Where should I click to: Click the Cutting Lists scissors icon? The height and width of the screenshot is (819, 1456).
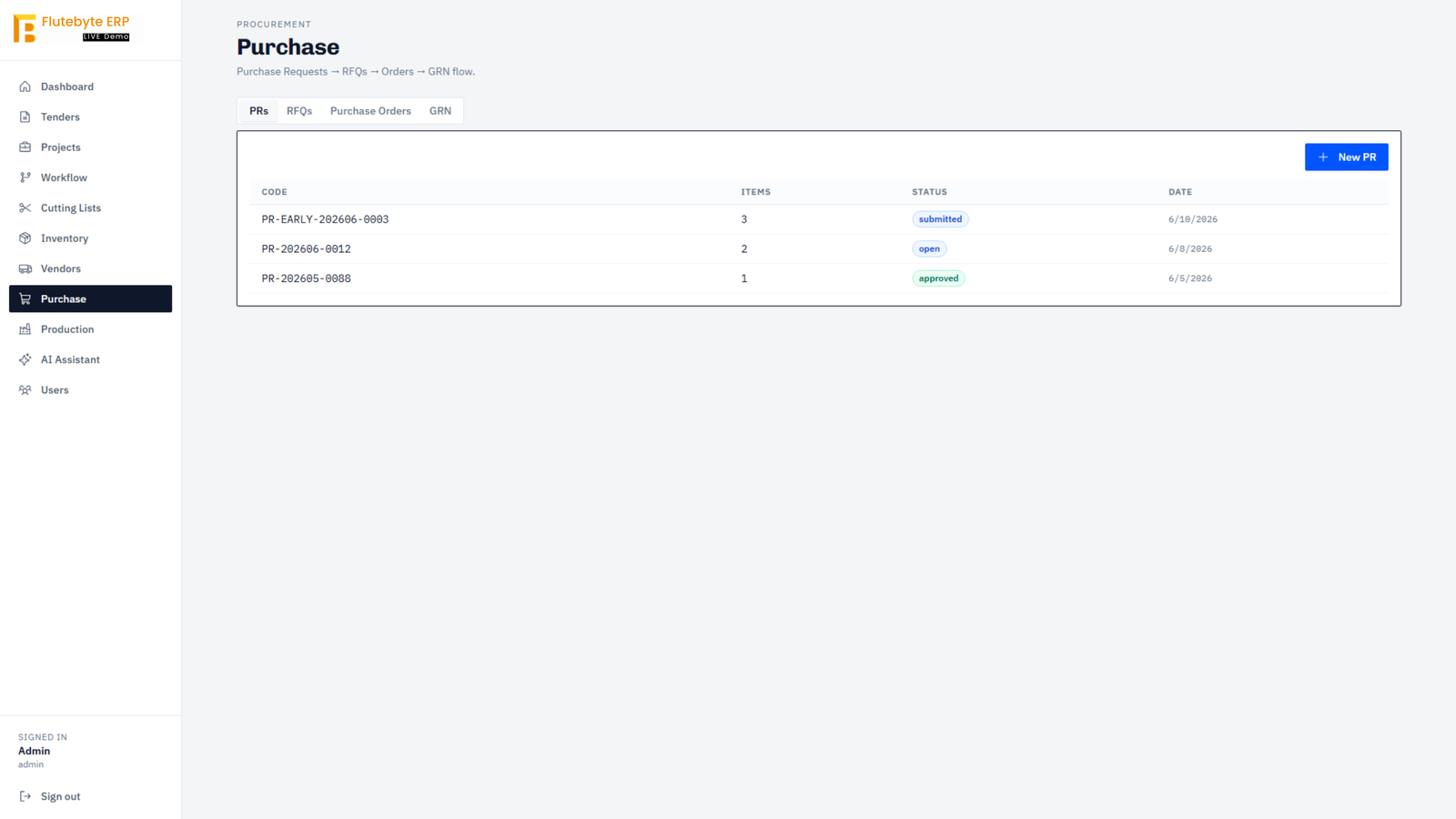pyautogui.click(x=25, y=207)
